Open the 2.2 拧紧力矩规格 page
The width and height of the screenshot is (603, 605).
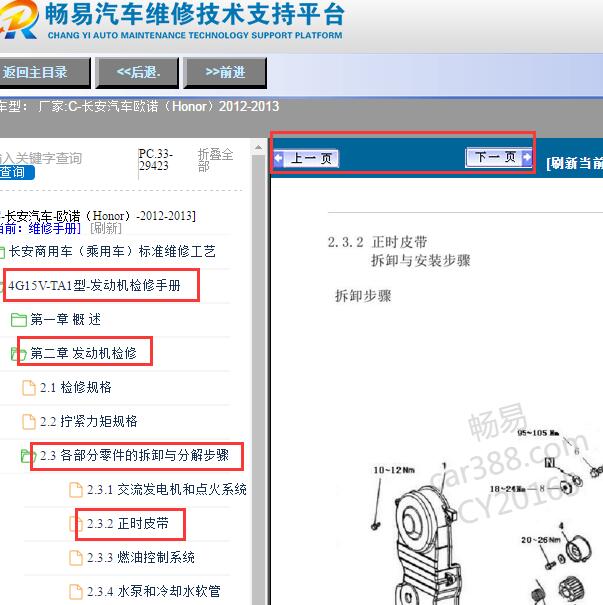[89, 421]
